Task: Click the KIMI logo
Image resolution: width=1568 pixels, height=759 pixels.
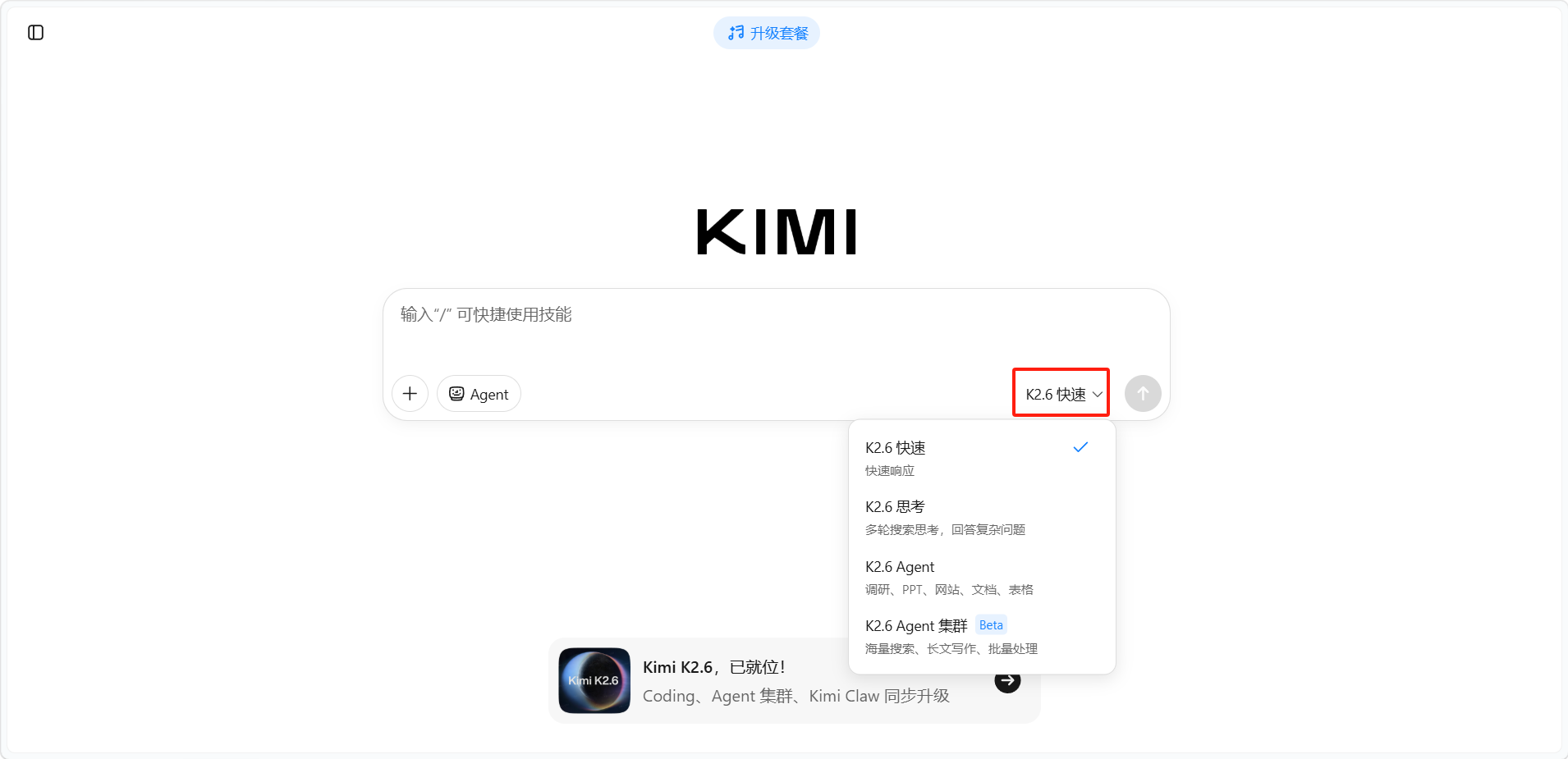Action: point(777,231)
